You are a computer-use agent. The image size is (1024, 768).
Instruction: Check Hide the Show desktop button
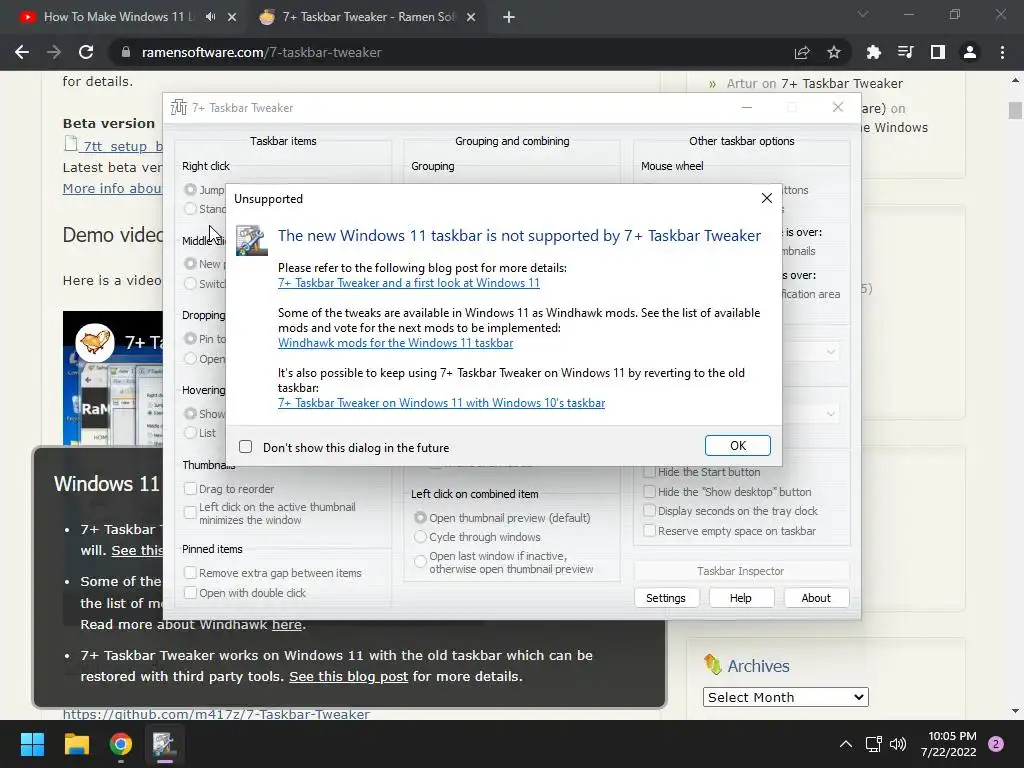(649, 491)
